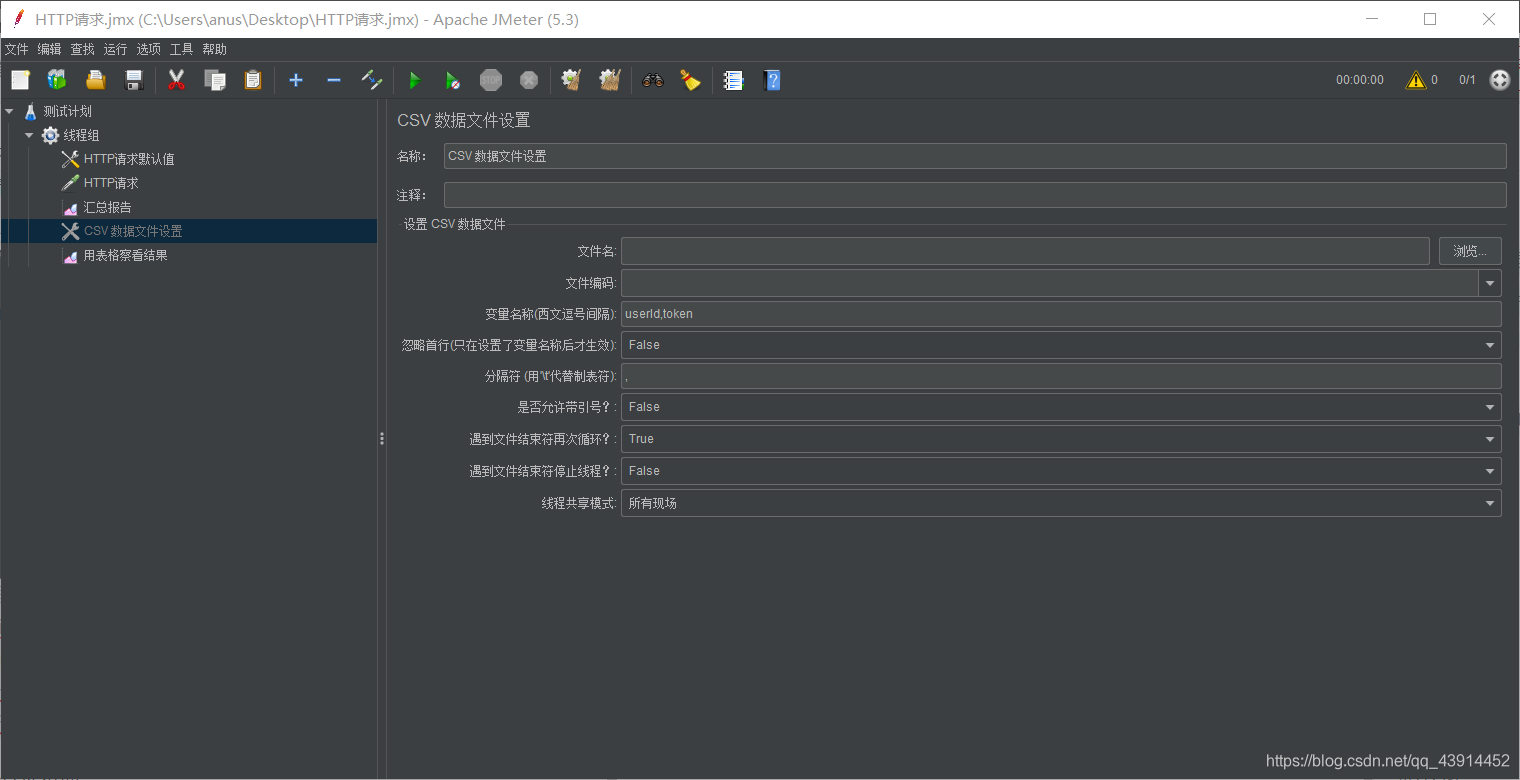Click the panel splitter handle dots

(382, 438)
